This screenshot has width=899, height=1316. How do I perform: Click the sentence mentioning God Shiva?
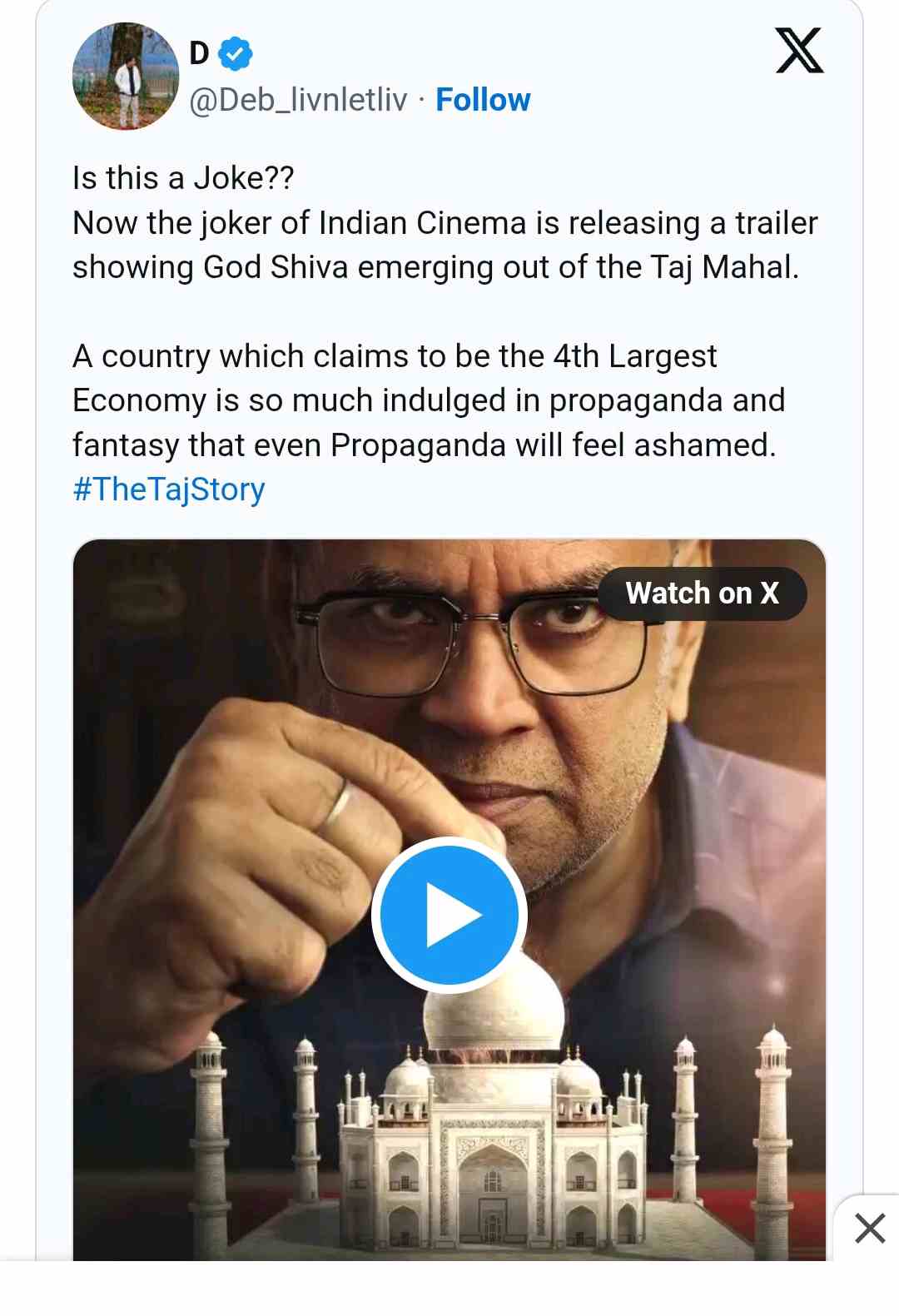(435, 267)
